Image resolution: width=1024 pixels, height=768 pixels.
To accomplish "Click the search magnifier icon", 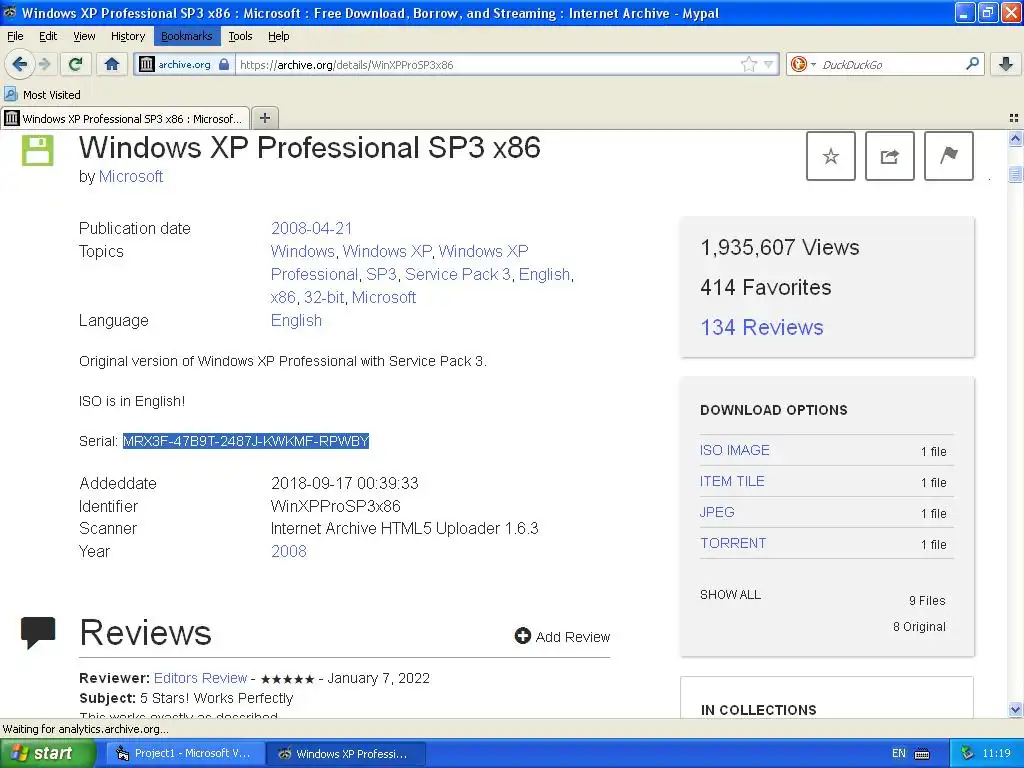I will pyautogui.click(x=972, y=64).
